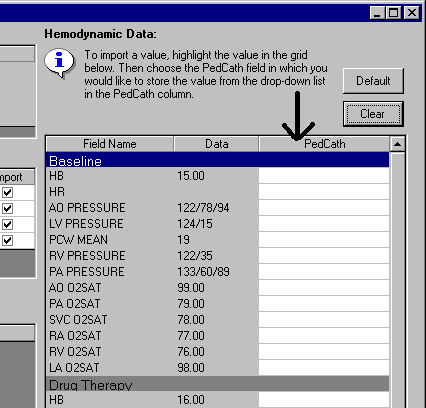Toggle the third Import checkbox
This screenshot has height=408, width=426.
pyautogui.click(x=7, y=224)
